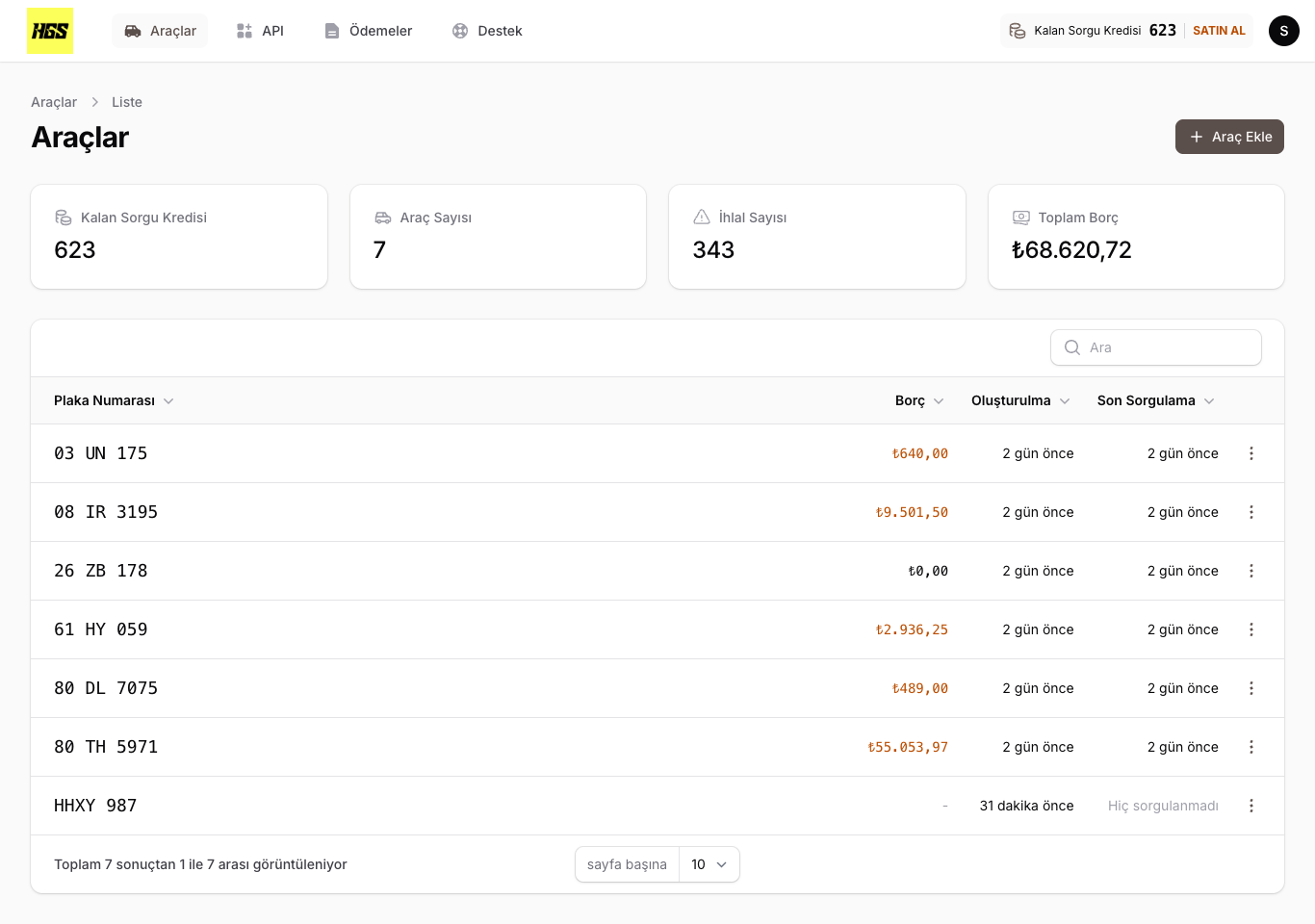Sort by Oluşturulma column header
This screenshot has width=1315, height=924.
tap(1019, 400)
